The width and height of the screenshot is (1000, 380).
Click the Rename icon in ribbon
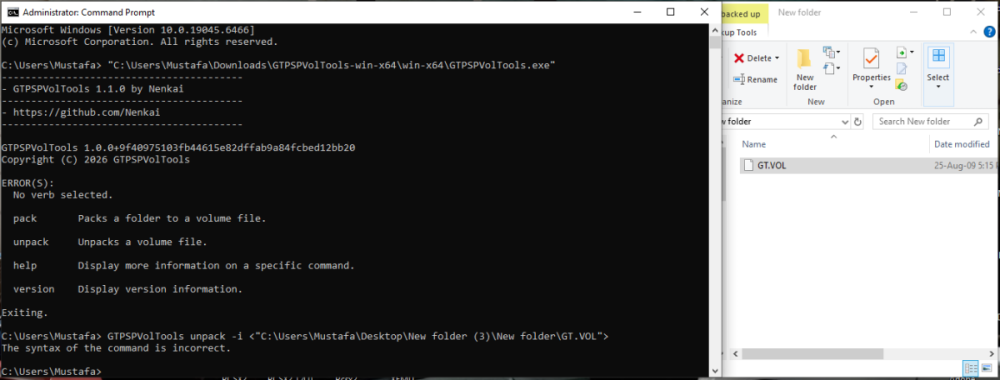[x=739, y=80]
